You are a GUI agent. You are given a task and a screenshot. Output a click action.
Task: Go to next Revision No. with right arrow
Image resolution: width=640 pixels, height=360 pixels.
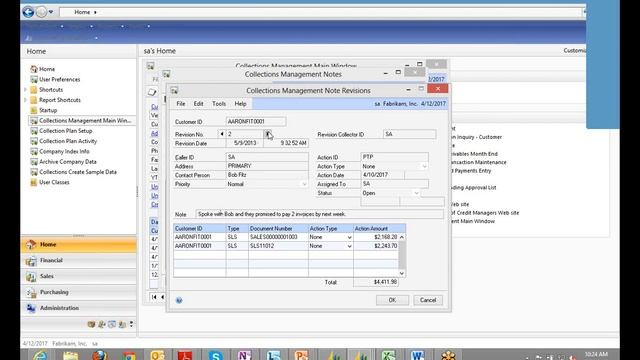click(267, 134)
